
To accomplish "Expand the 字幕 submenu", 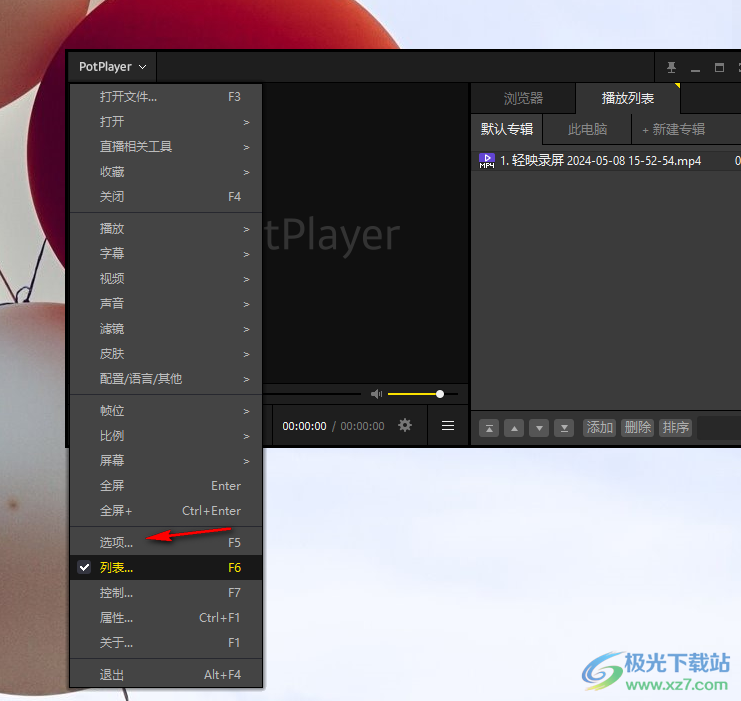I will coord(166,254).
